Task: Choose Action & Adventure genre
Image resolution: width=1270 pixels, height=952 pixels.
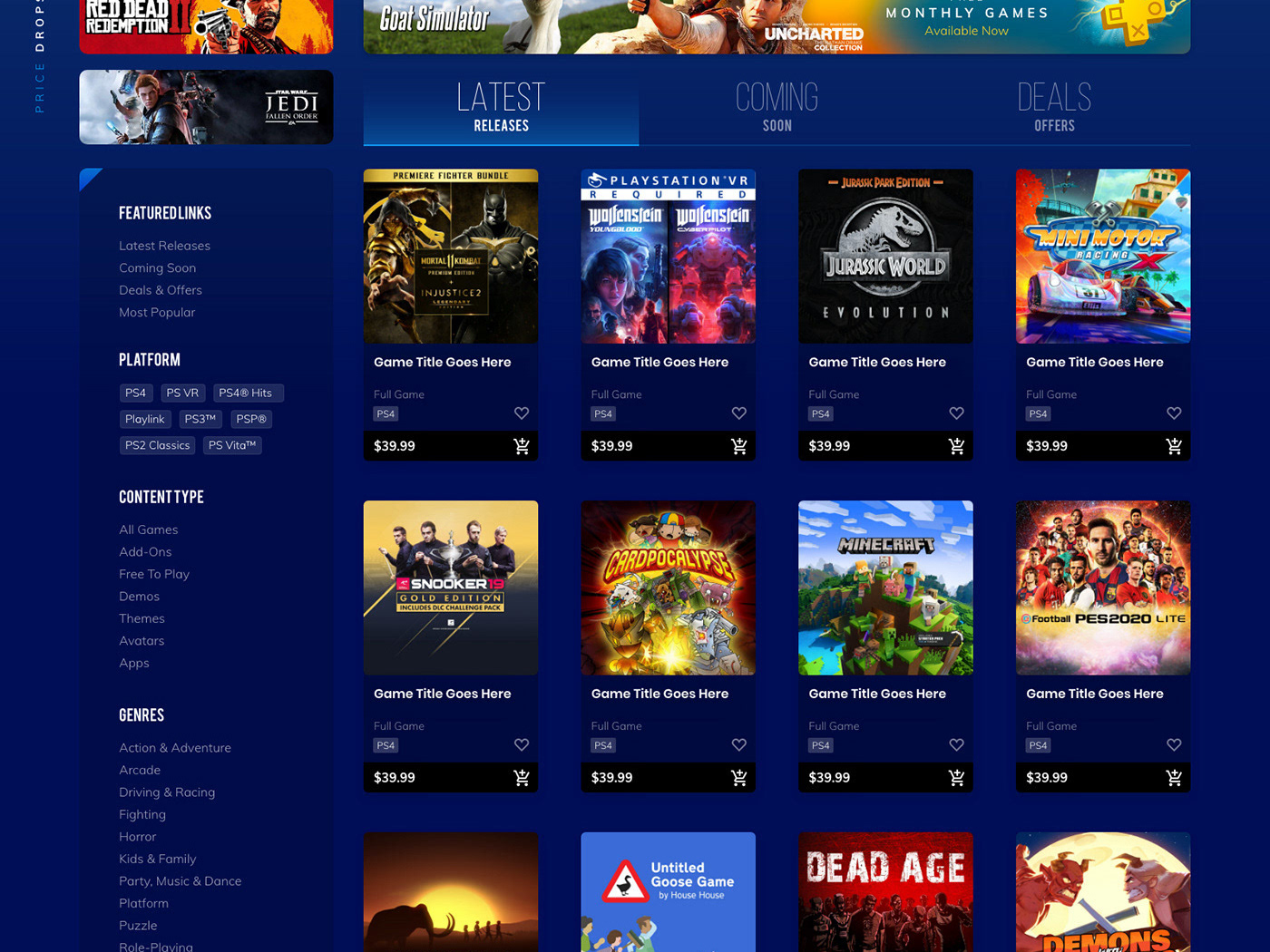Action: [x=175, y=748]
